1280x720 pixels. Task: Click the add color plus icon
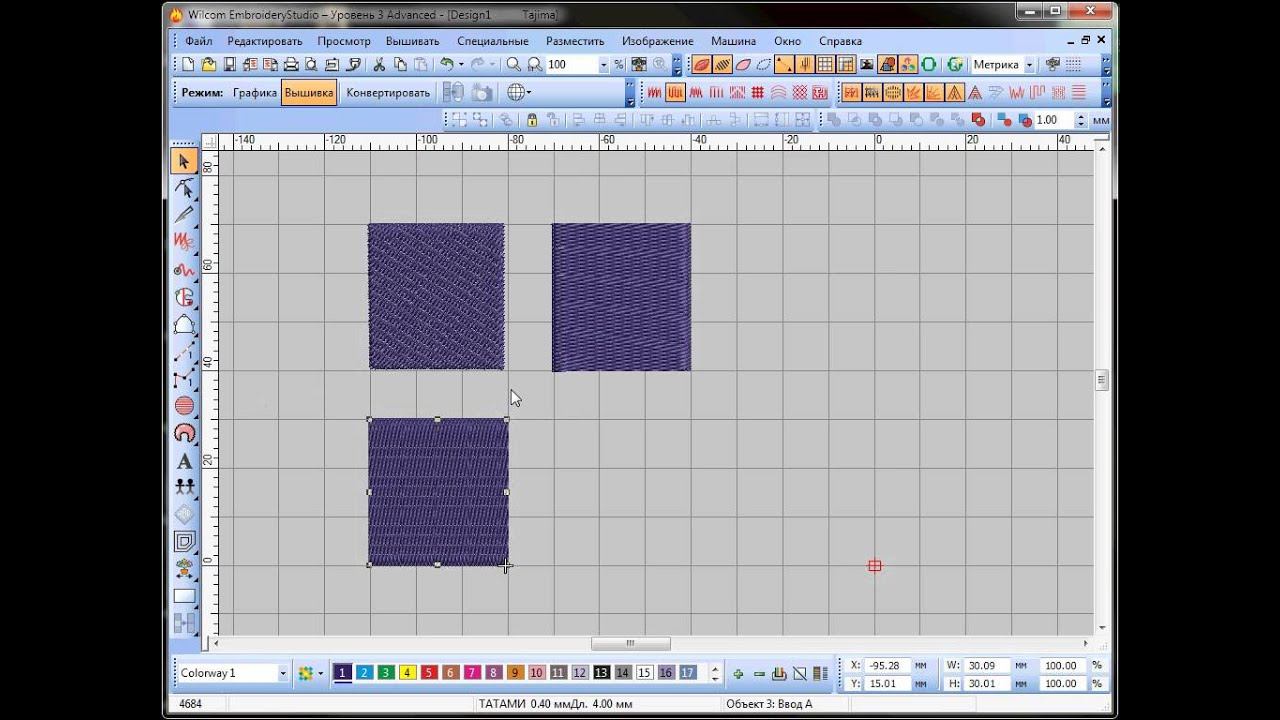coord(738,673)
